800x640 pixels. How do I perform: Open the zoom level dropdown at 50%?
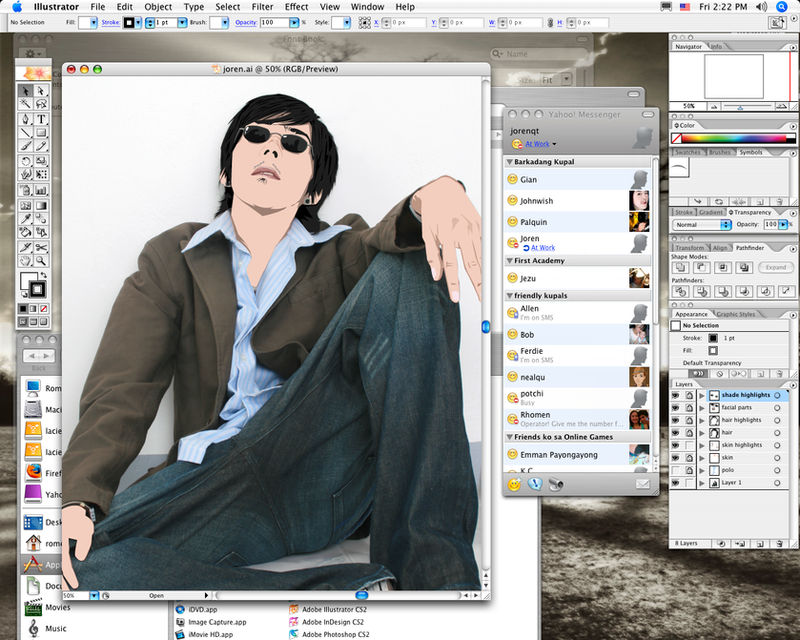(x=94, y=596)
